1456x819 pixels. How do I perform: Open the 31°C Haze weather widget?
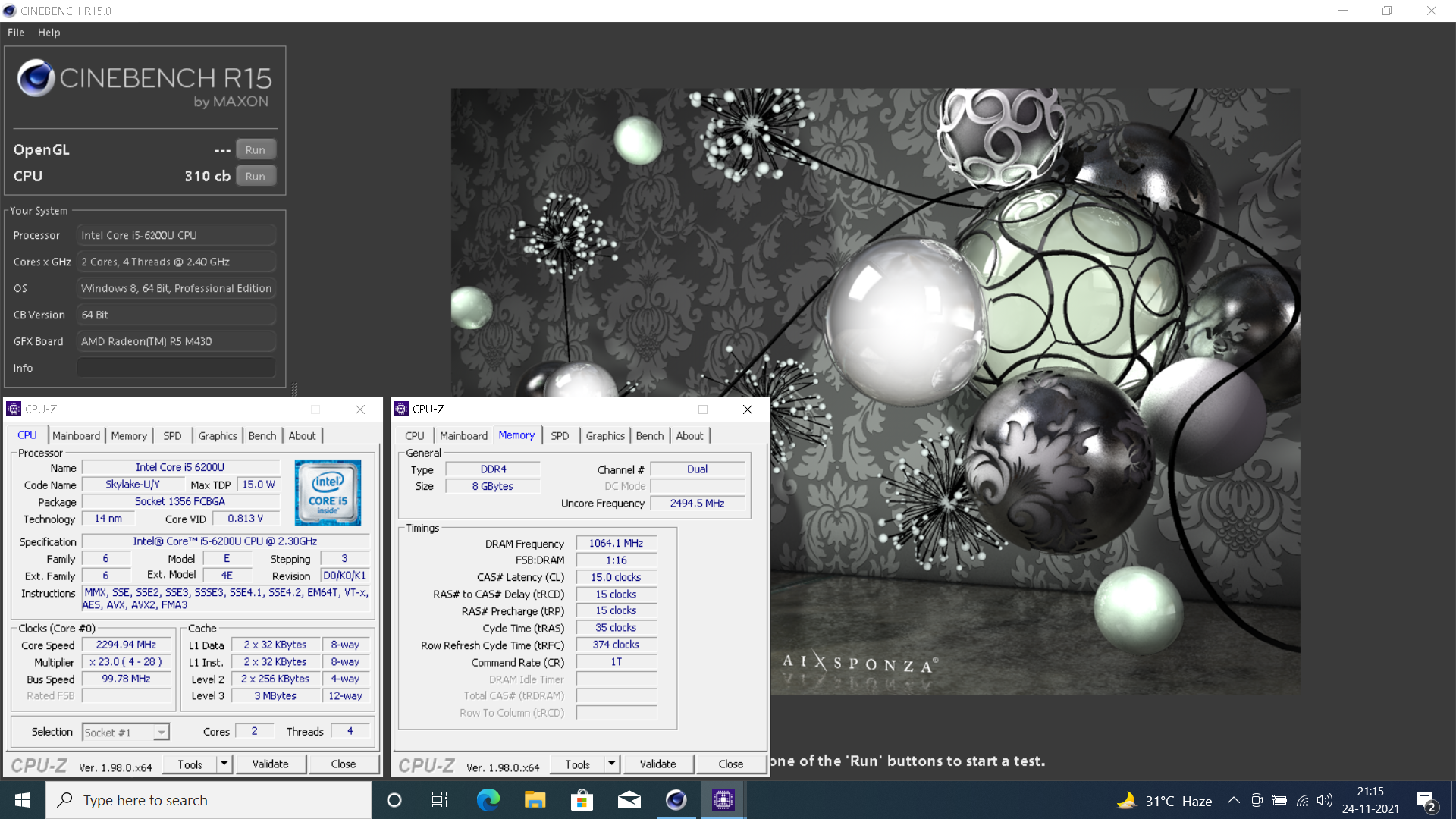1164,801
